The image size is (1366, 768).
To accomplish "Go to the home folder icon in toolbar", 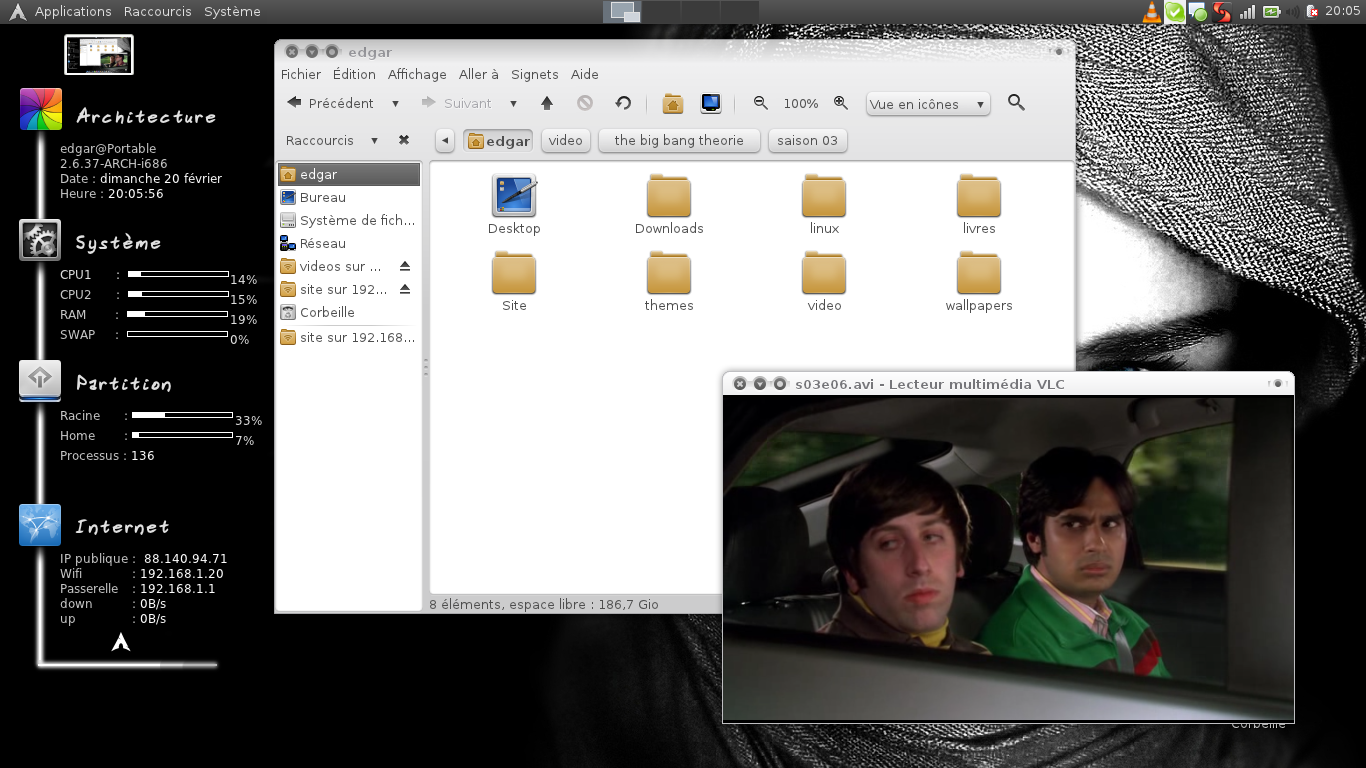I will (x=673, y=103).
